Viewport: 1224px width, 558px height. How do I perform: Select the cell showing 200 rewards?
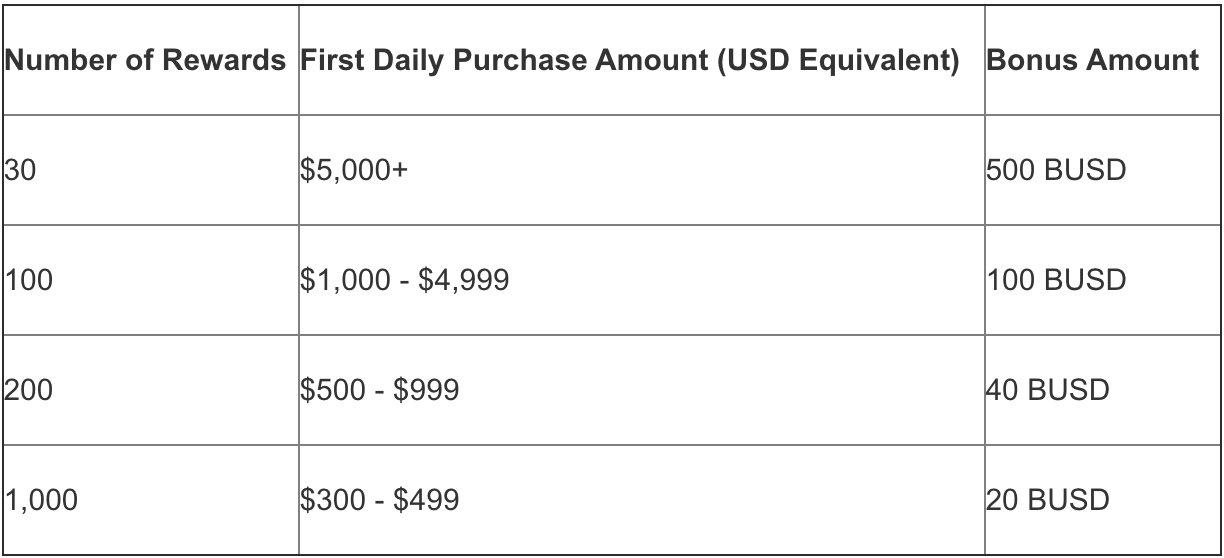pos(150,389)
